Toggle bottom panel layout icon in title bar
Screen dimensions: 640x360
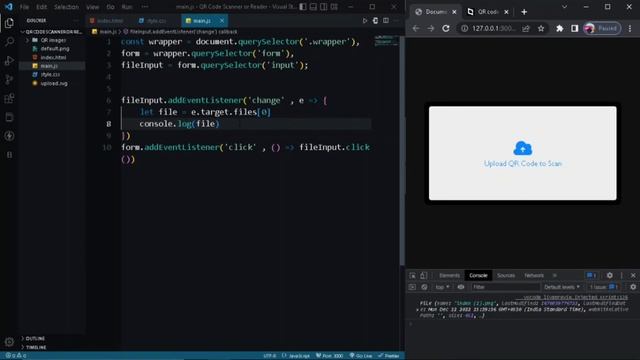(x=313, y=7)
